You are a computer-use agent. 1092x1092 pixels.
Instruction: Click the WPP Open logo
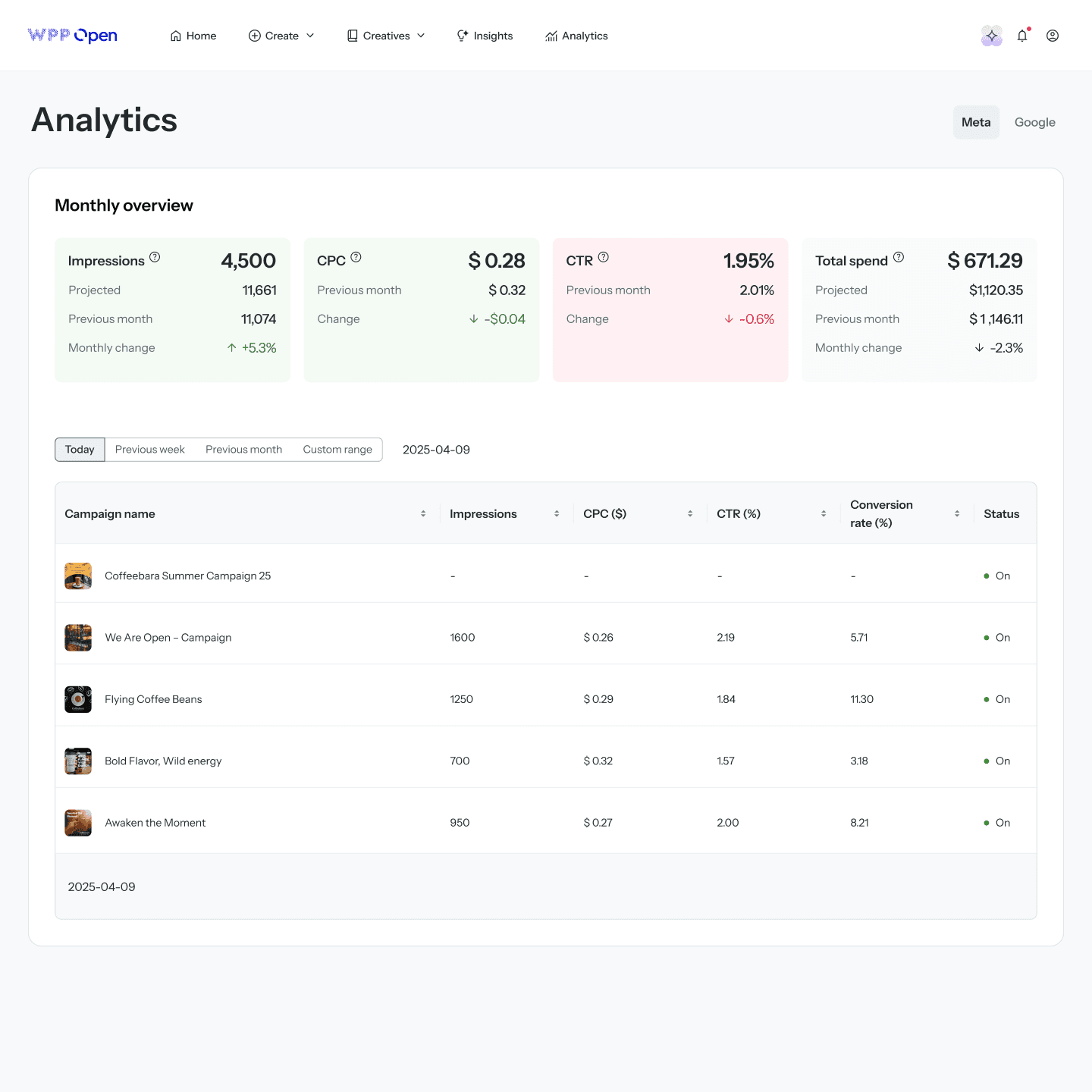(73, 36)
